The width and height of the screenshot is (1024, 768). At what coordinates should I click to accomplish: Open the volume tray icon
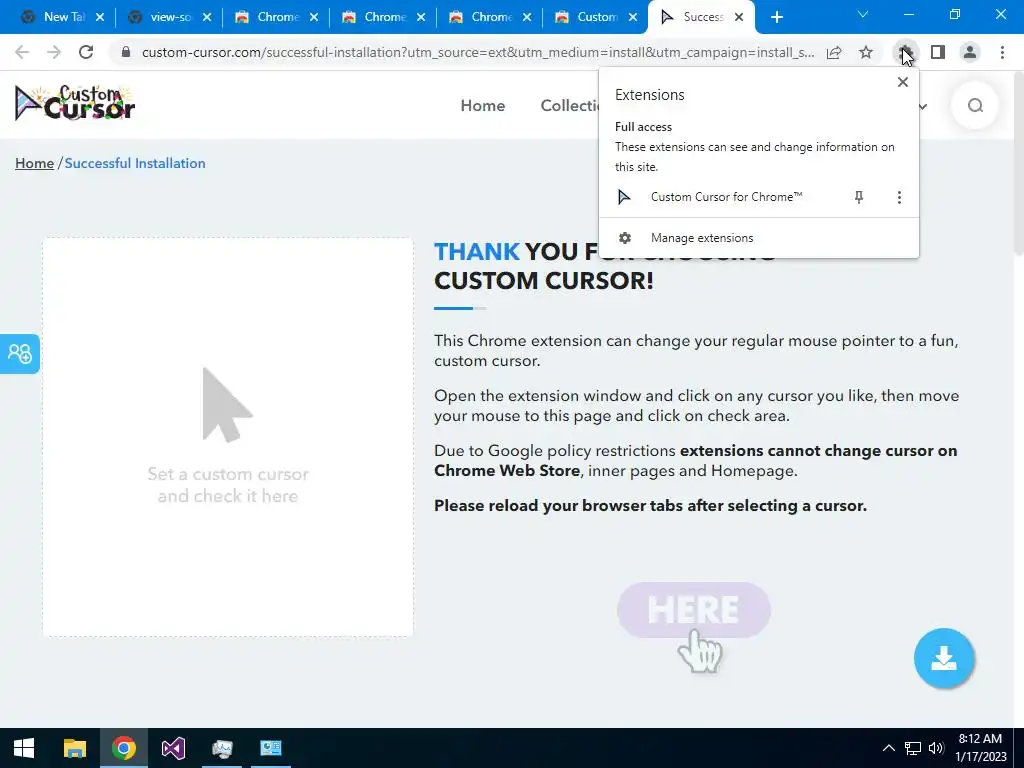point(936,748)
